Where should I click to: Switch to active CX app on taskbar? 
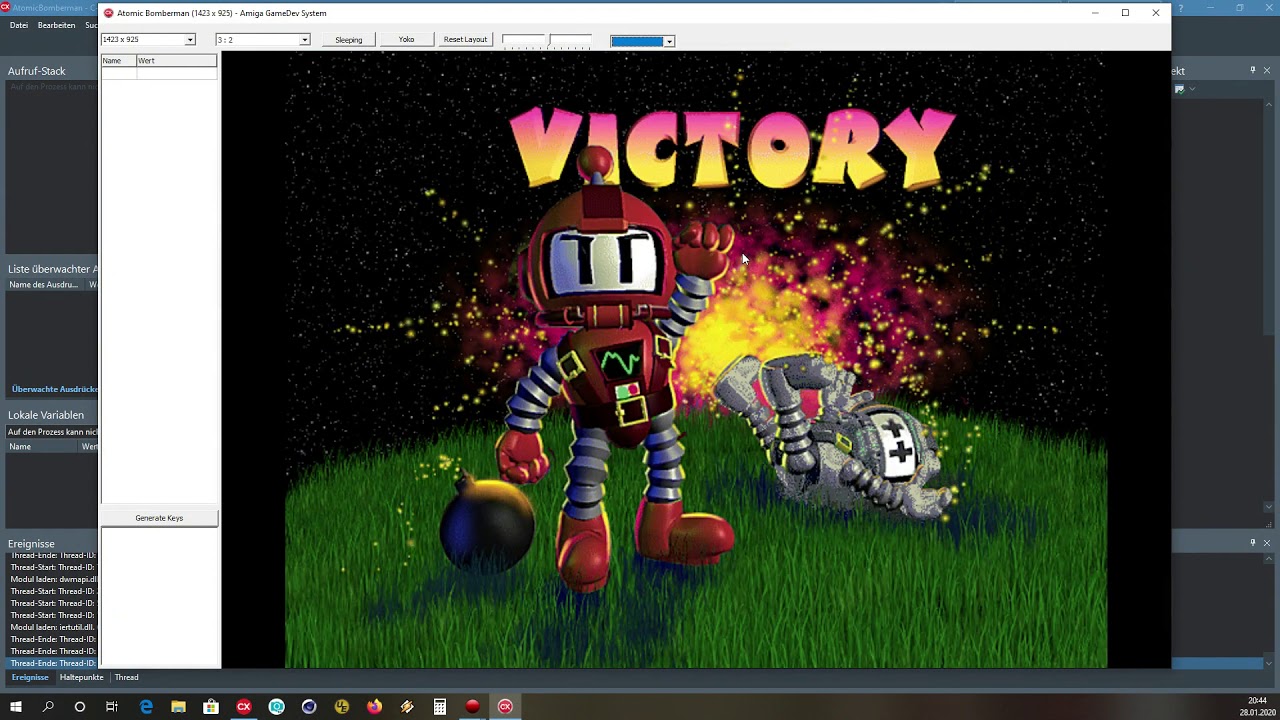505,707
